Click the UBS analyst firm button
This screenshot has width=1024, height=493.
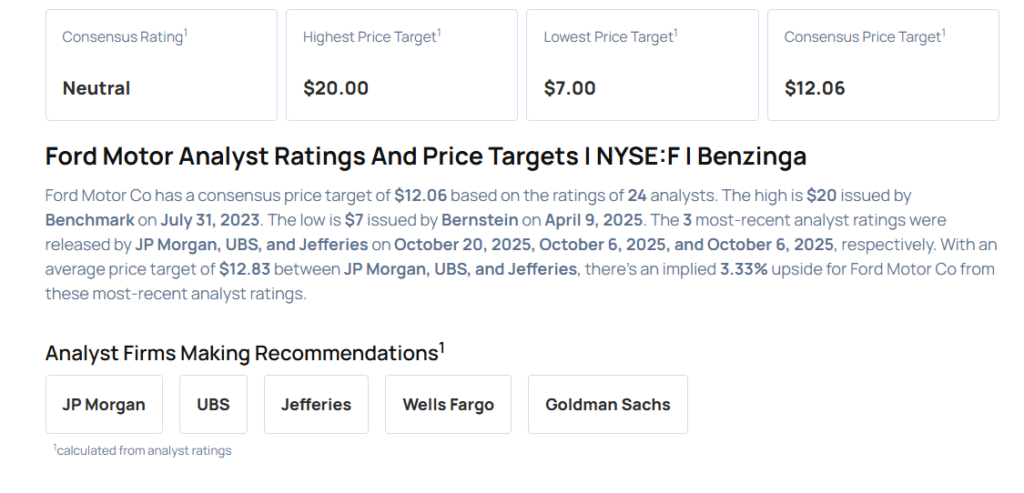[x=213, y=405]
